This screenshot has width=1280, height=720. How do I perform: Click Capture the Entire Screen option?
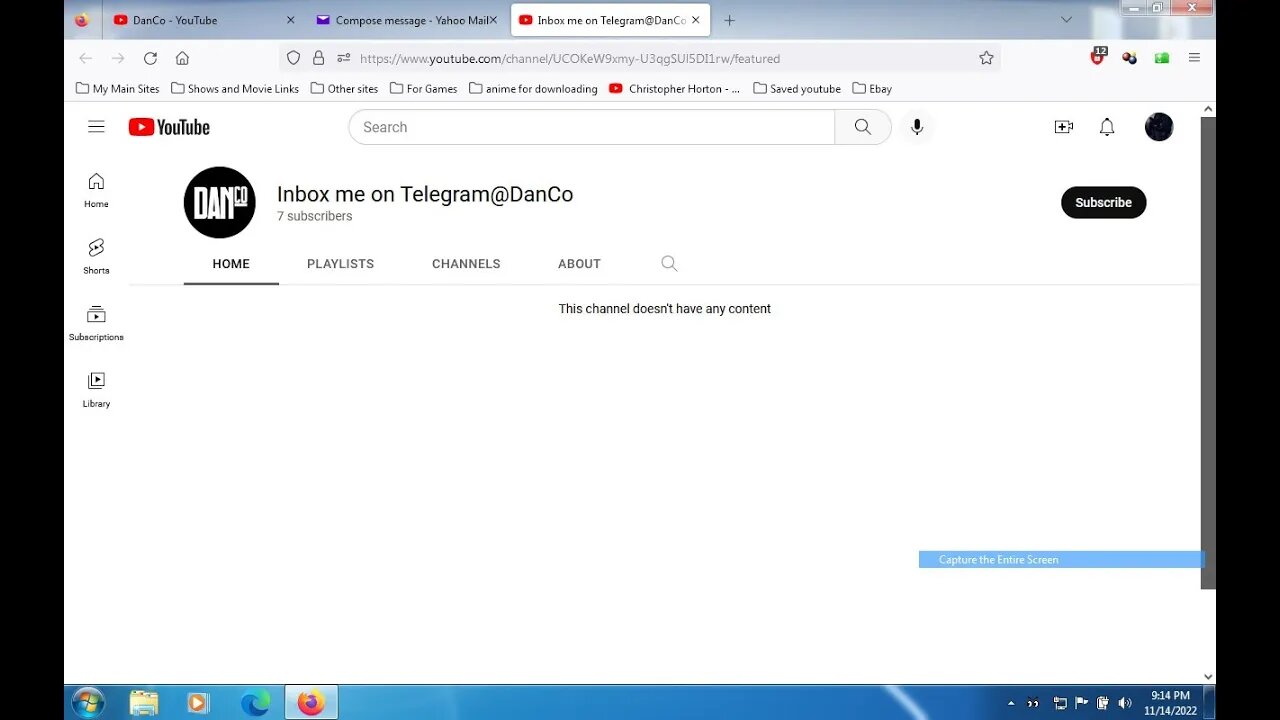pos(1061,559)
